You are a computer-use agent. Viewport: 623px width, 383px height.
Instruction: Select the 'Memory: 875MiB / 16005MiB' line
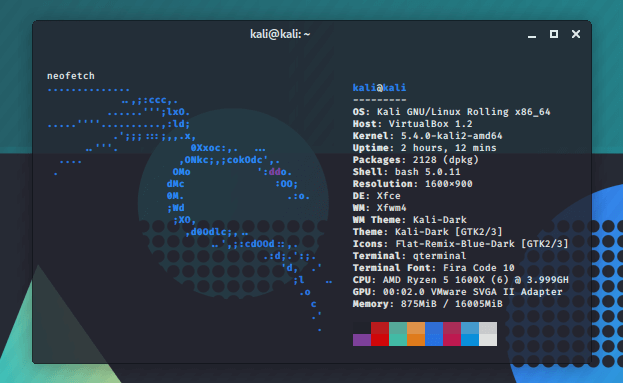(x=428, y=304)
